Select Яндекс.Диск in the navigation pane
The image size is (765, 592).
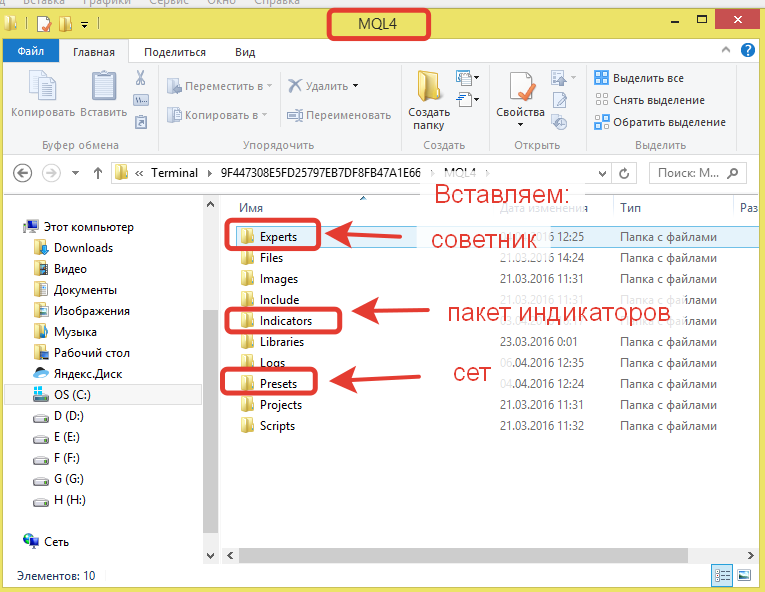pyautogui.click(x=88, y=374)
